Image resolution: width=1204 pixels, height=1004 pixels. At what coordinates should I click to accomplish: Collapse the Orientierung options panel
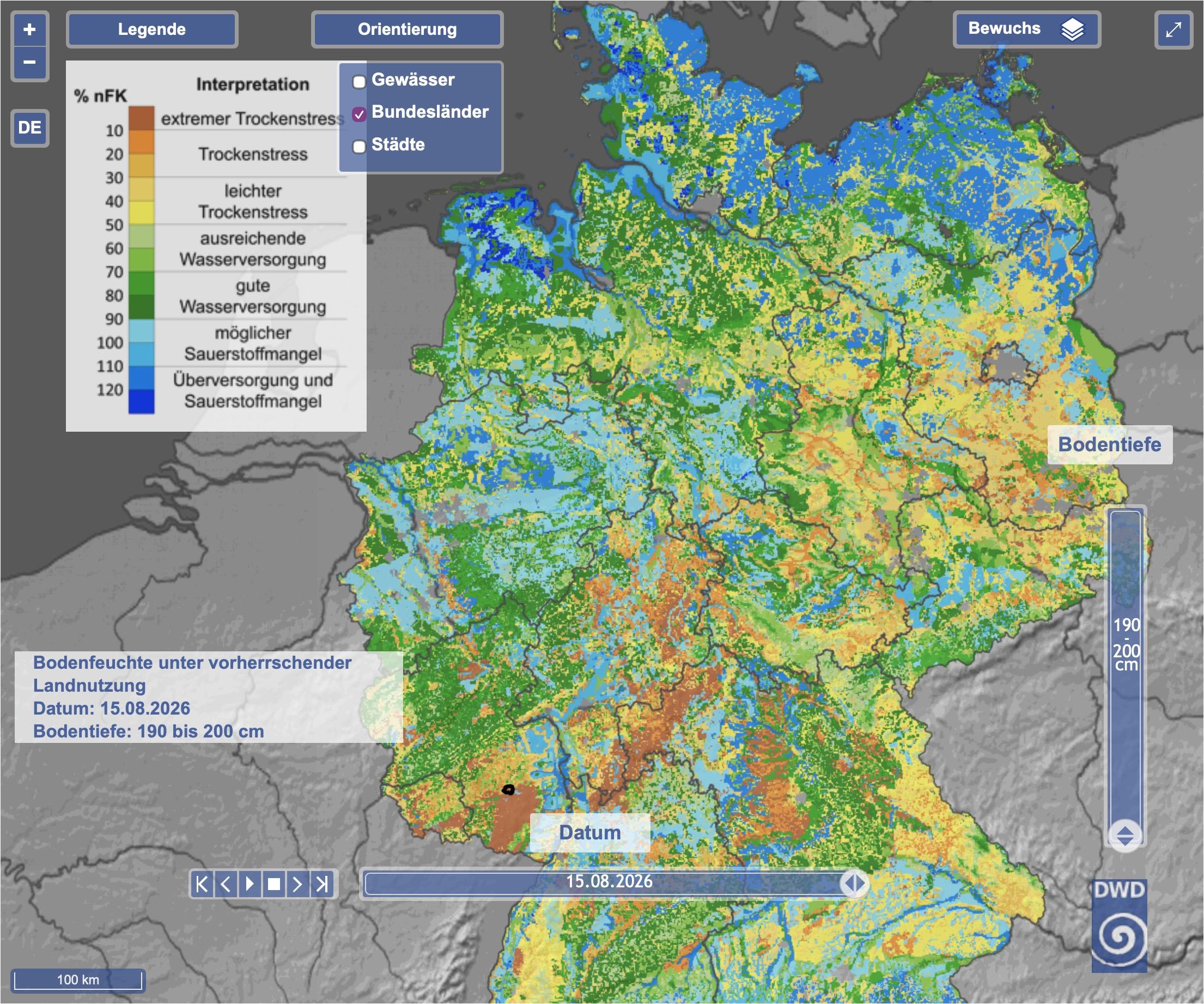[407, 29]
